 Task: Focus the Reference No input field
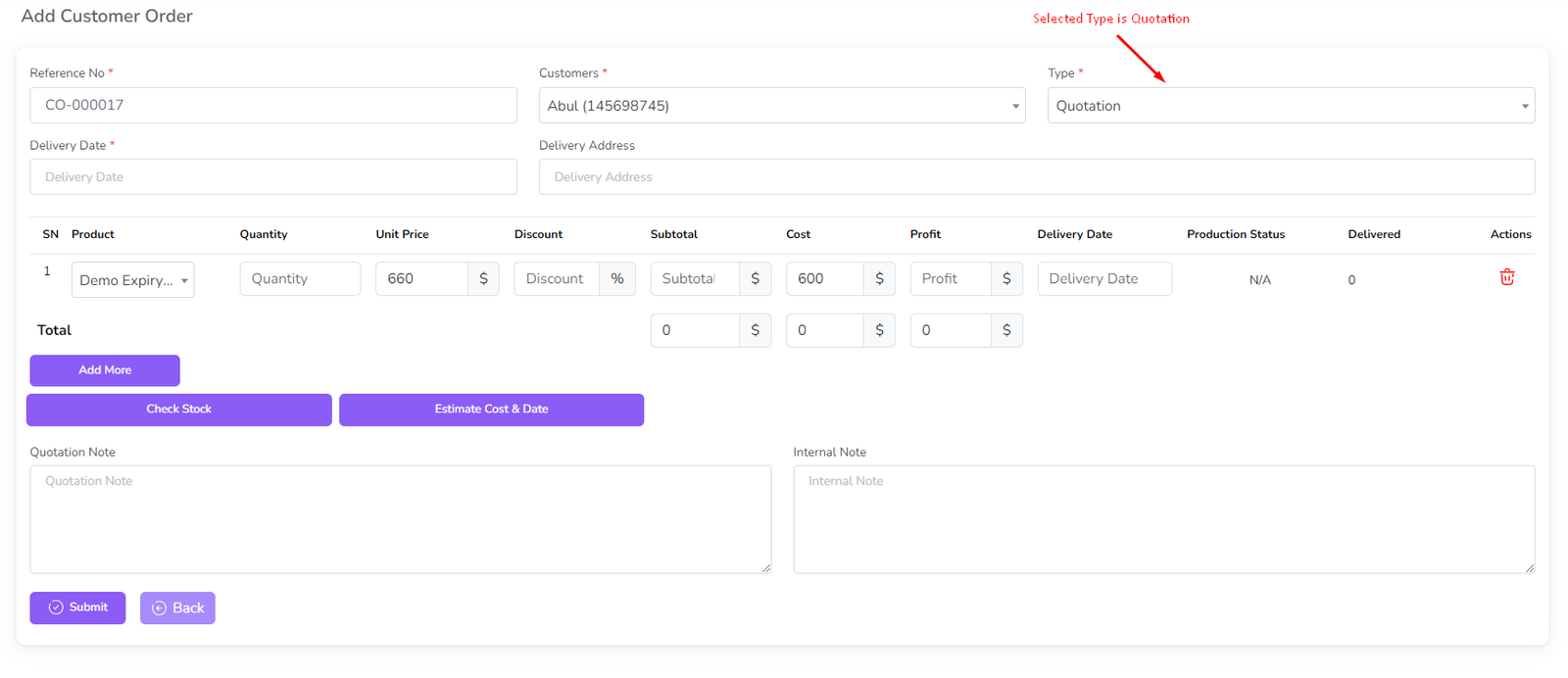click(x=272, y=106)
